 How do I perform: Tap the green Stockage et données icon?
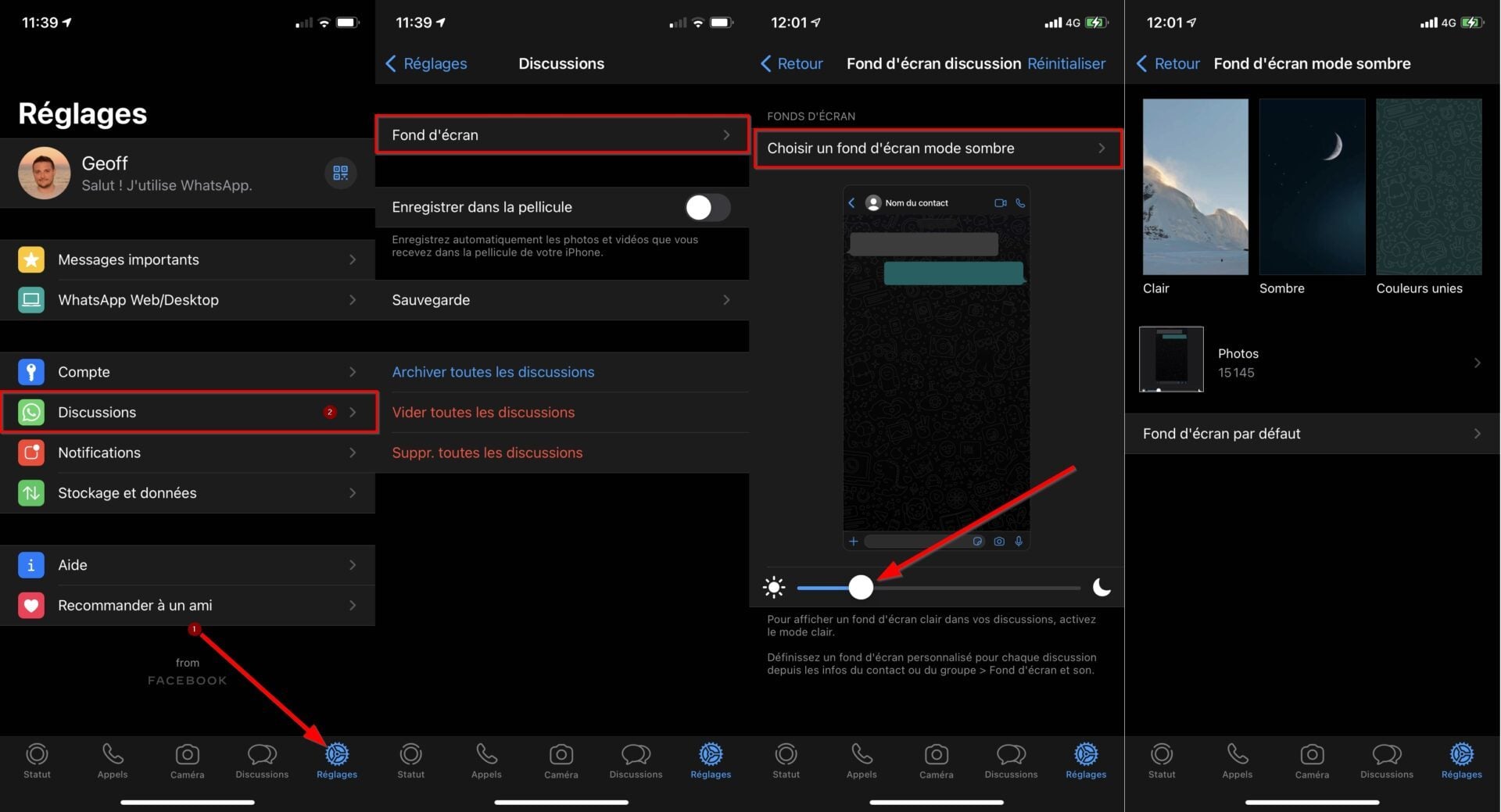[31, 493]
